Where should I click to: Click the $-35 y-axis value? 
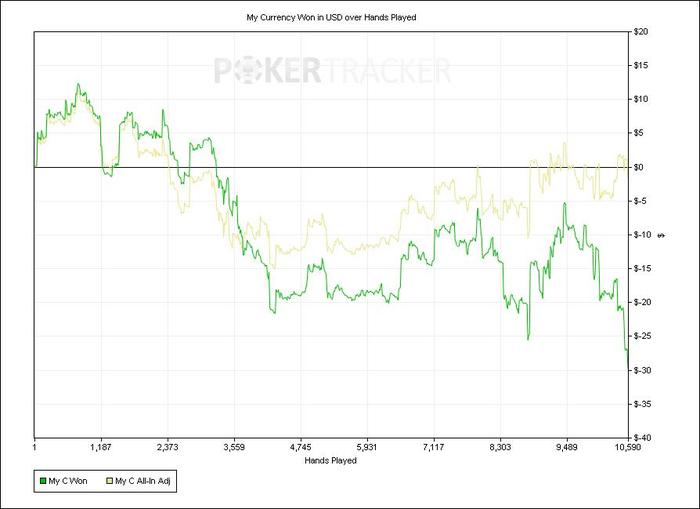click(642, 404)
